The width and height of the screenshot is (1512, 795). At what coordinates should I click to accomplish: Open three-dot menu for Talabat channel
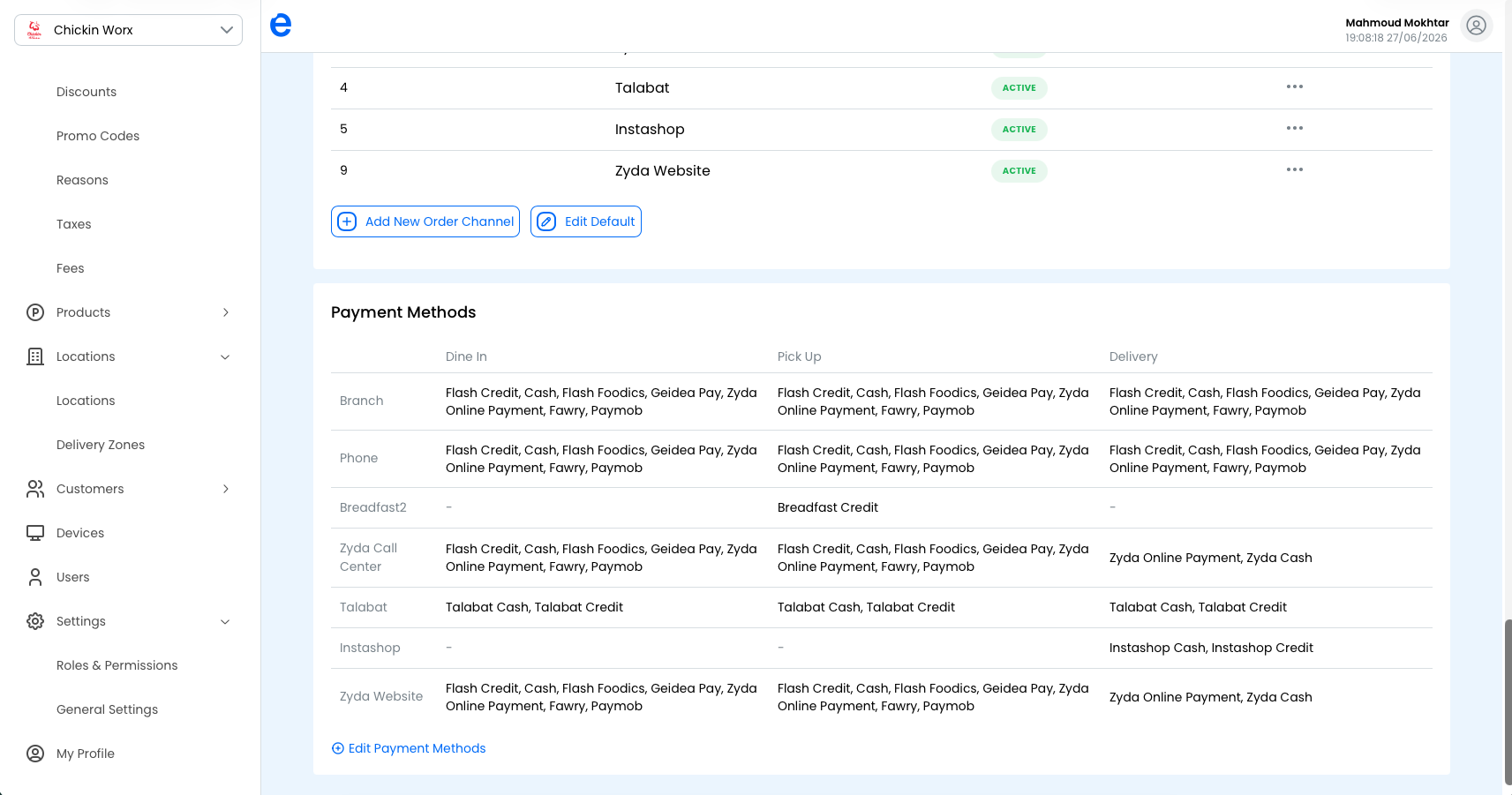pos(1294,86)
